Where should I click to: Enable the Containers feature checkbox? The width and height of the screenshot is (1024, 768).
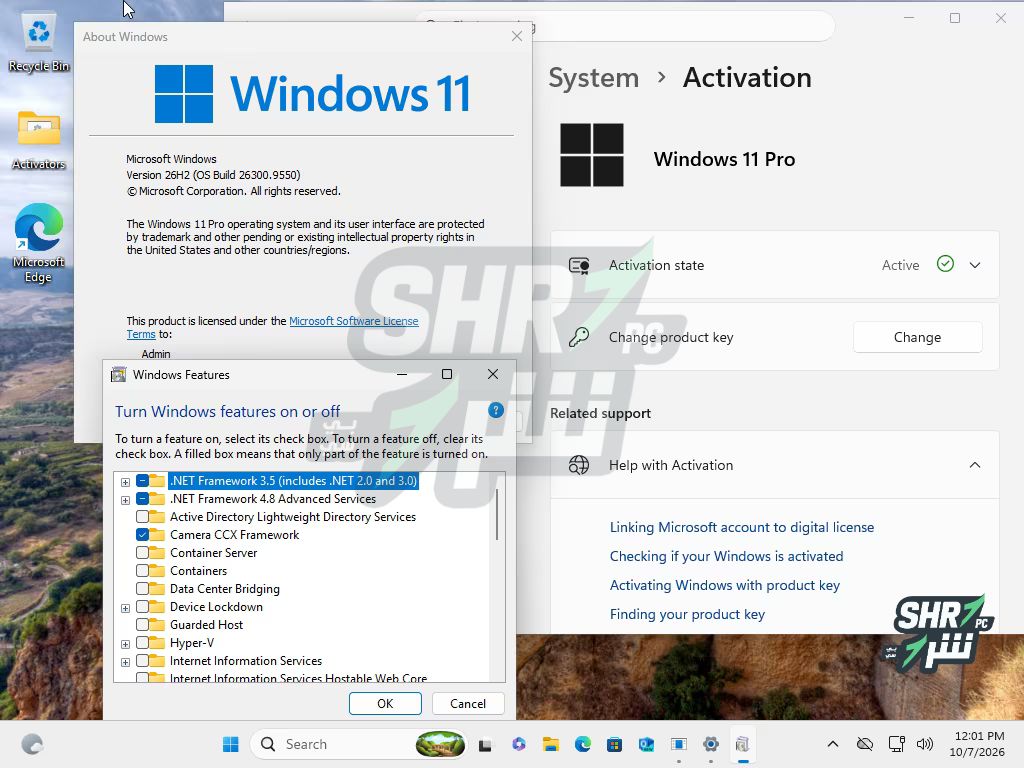(x=142, y=571)
